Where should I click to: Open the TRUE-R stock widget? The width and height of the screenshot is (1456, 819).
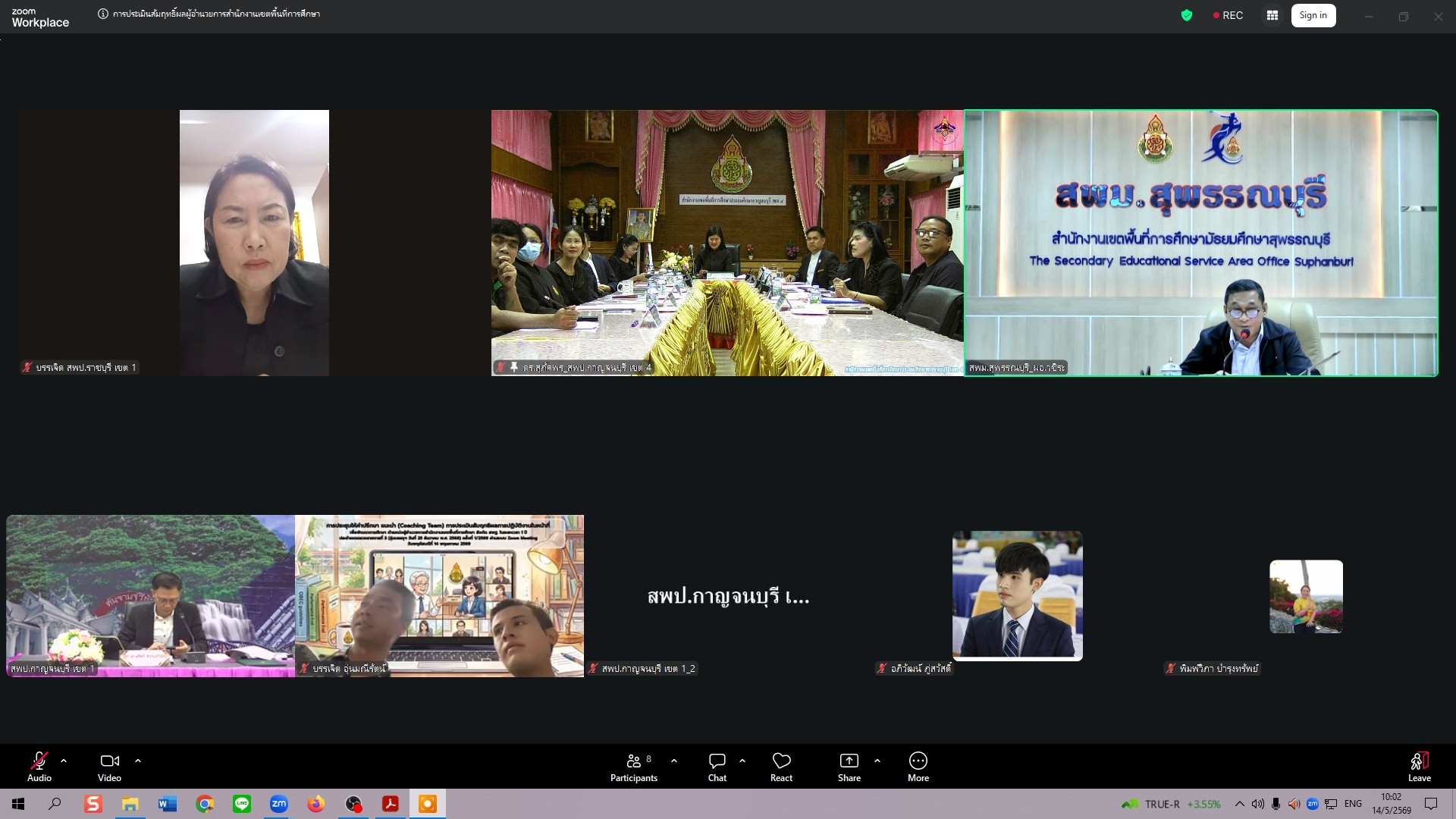[1171, 804]
